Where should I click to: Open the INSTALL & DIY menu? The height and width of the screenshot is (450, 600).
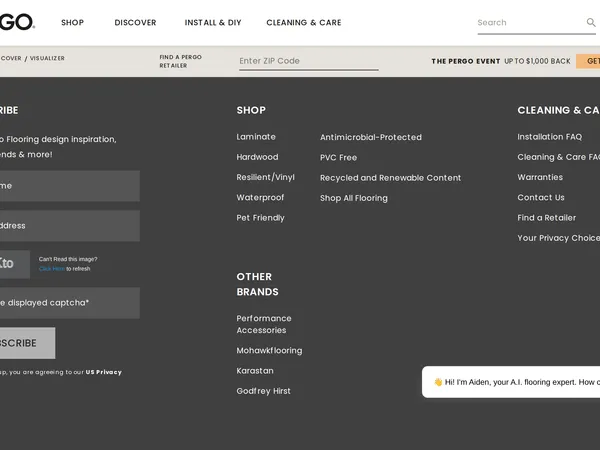point(213,23)
